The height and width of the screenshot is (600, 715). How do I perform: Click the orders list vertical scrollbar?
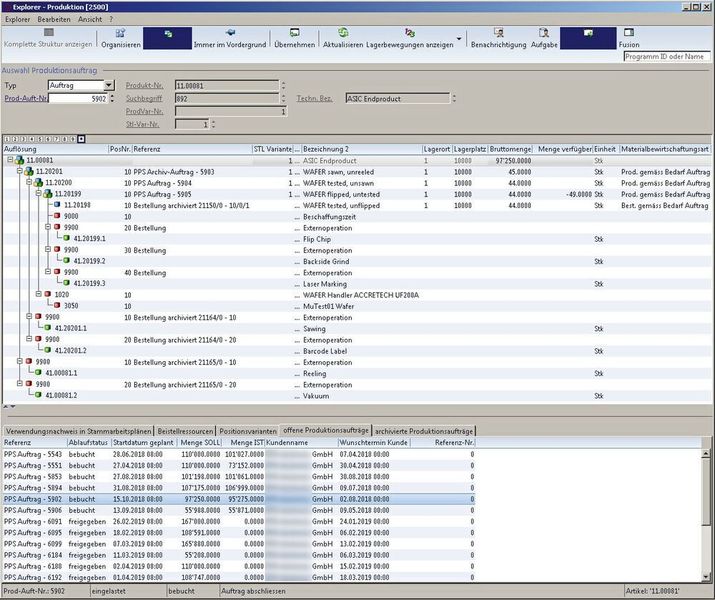pyautogui.click(x=705, y=515)
